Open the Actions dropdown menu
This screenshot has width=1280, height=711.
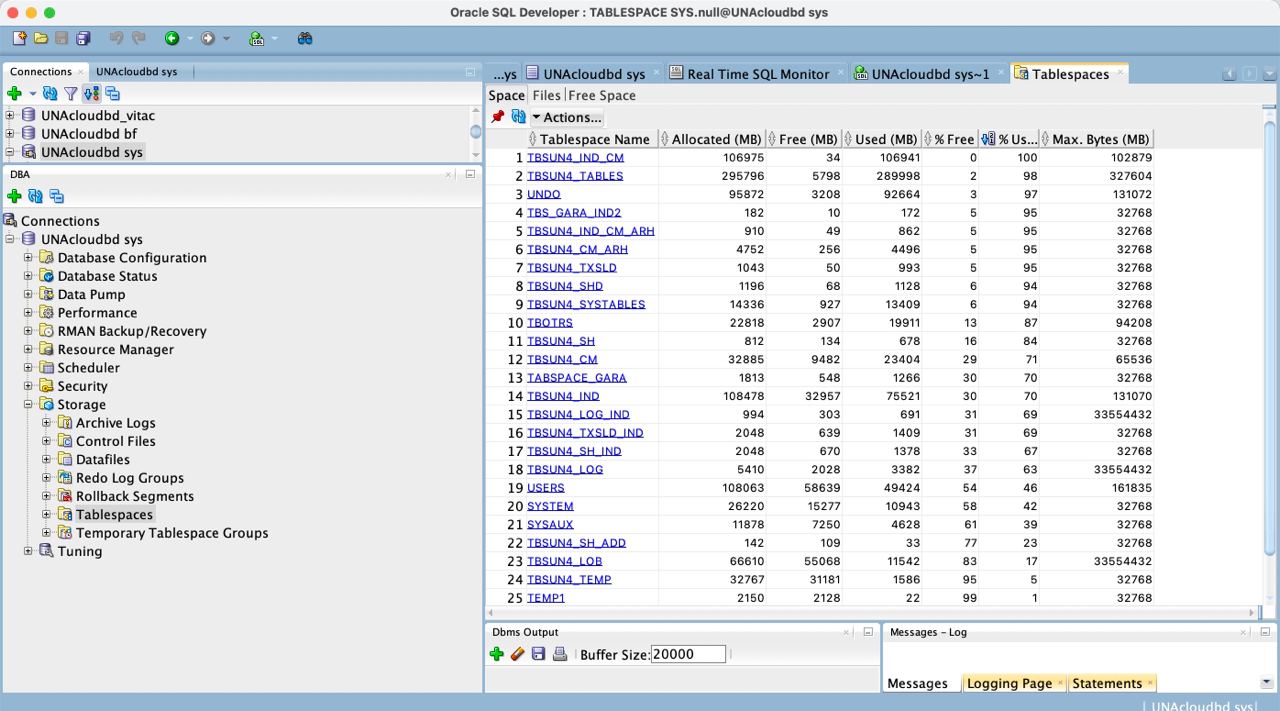click(566, 117)
